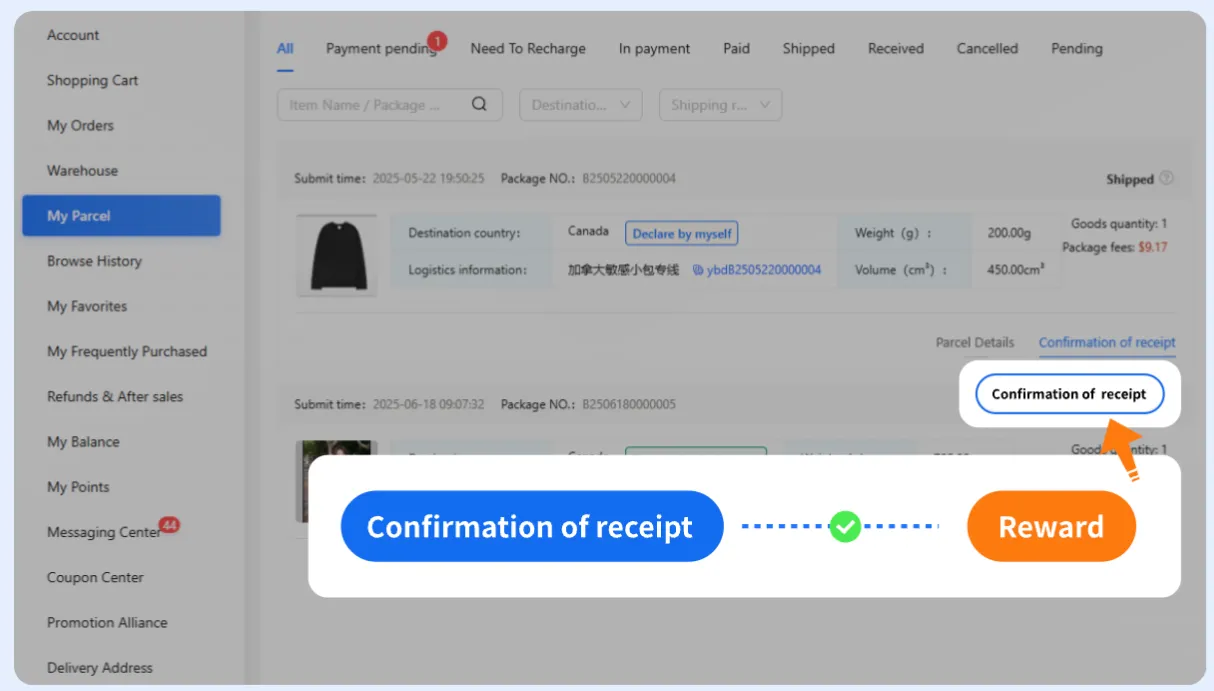
Task: Click the green checkmark icon
Action: click(845, 526)
